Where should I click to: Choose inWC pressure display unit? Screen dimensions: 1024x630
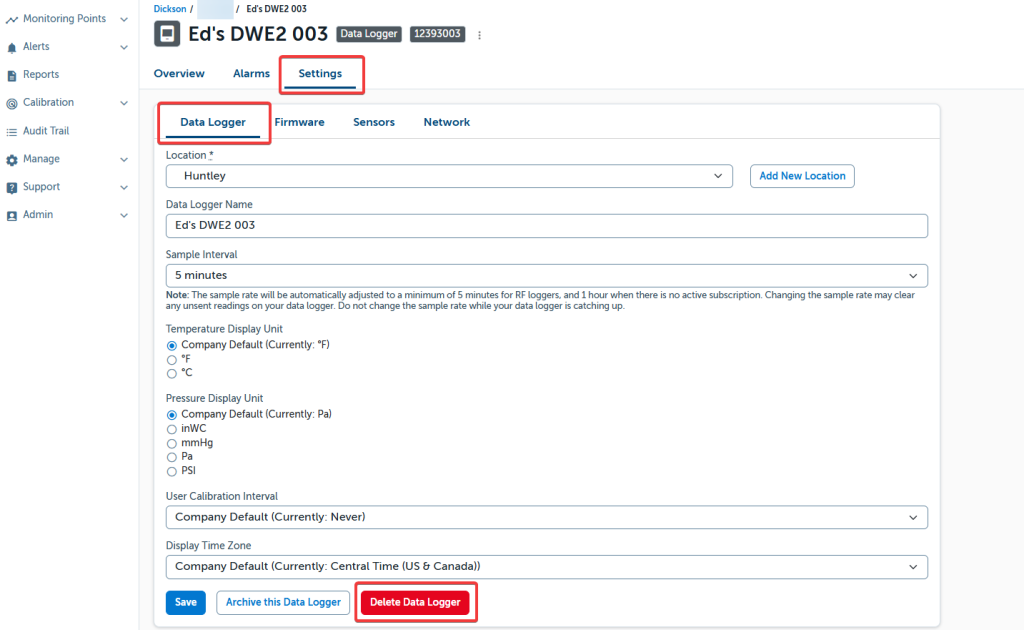[x=172, y=428]
